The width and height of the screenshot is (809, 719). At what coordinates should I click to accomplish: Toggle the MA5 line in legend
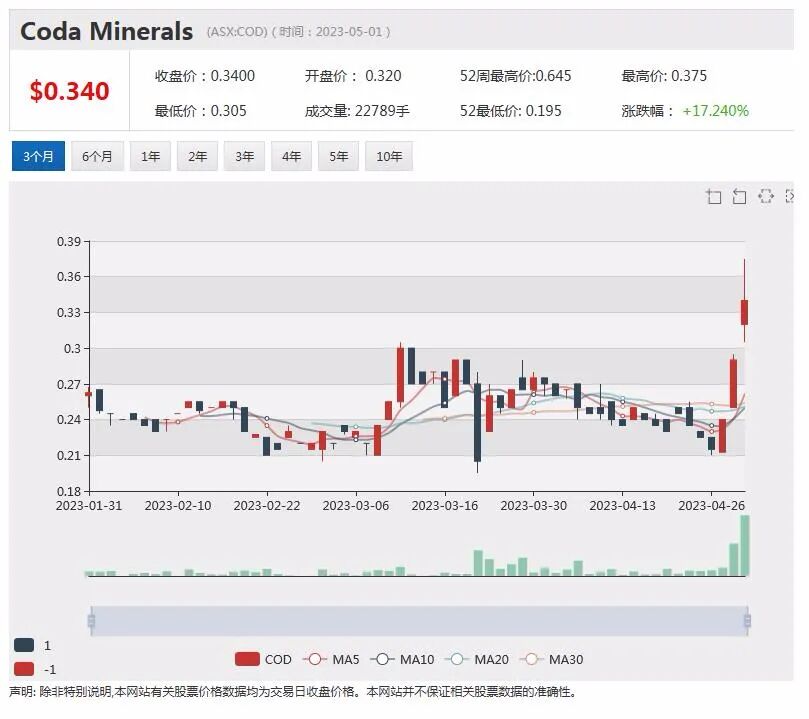coord(331,660)
